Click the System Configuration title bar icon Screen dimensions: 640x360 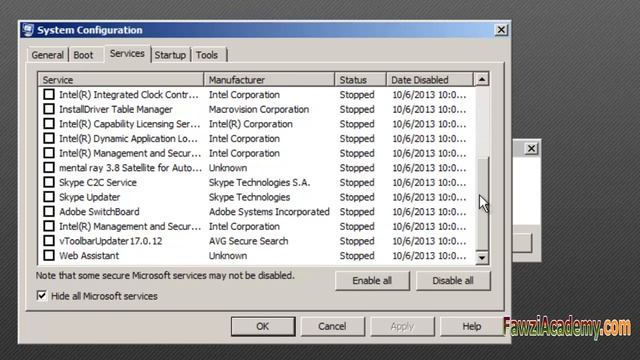tap(28, 30)
